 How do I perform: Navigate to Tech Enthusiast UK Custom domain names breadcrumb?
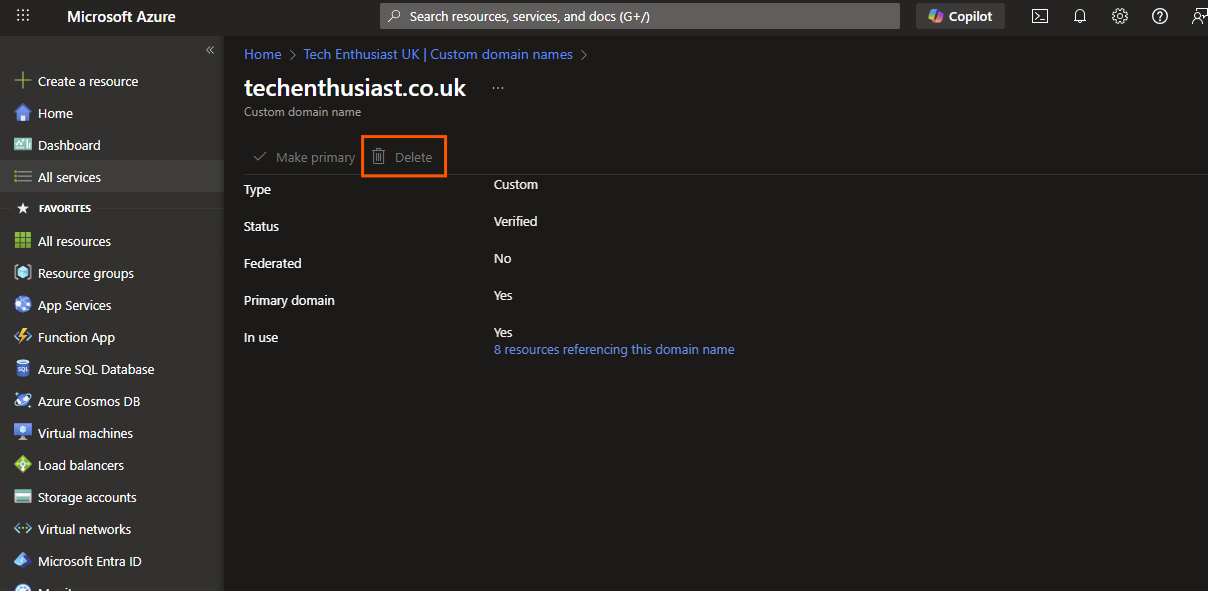(x=437, y=54)
